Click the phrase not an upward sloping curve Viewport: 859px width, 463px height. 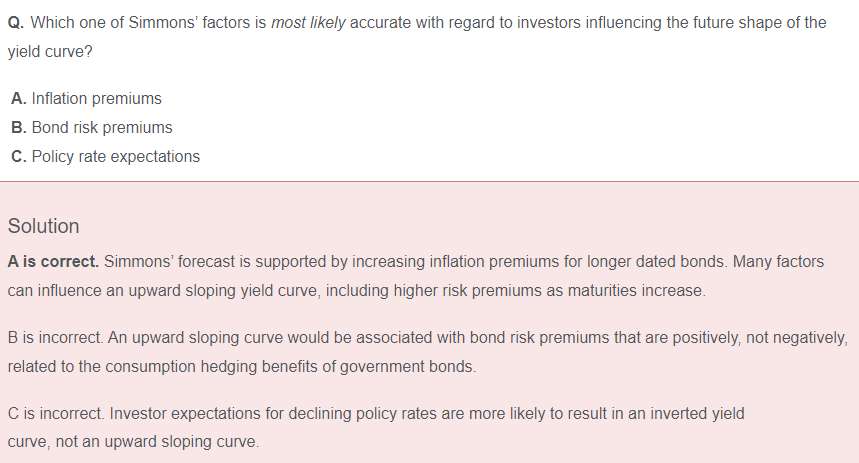(x=156, y=442)
